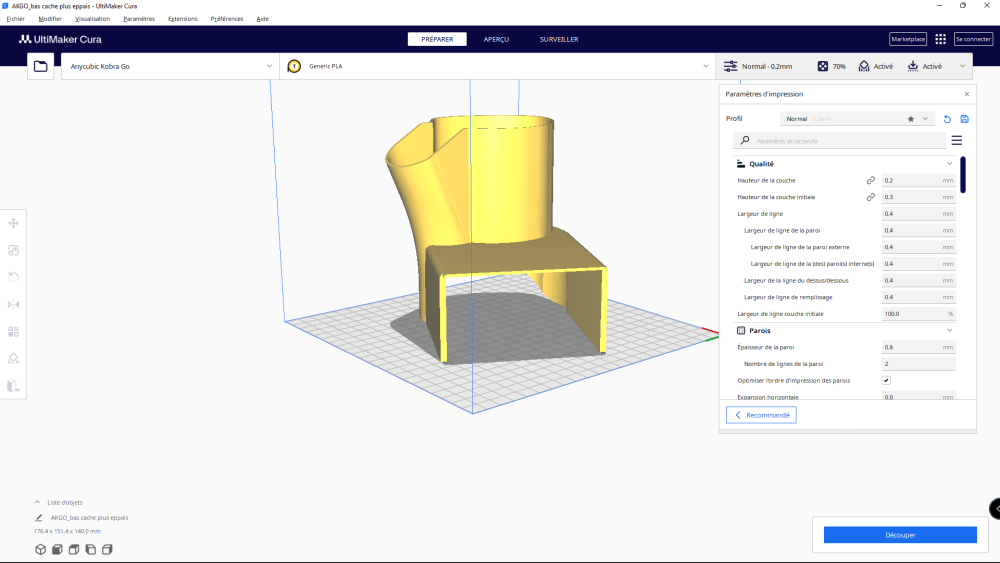Click the last tool icon in left toolbar
1000x563 pixels.
pyautogui.click(x=13, y=386)
